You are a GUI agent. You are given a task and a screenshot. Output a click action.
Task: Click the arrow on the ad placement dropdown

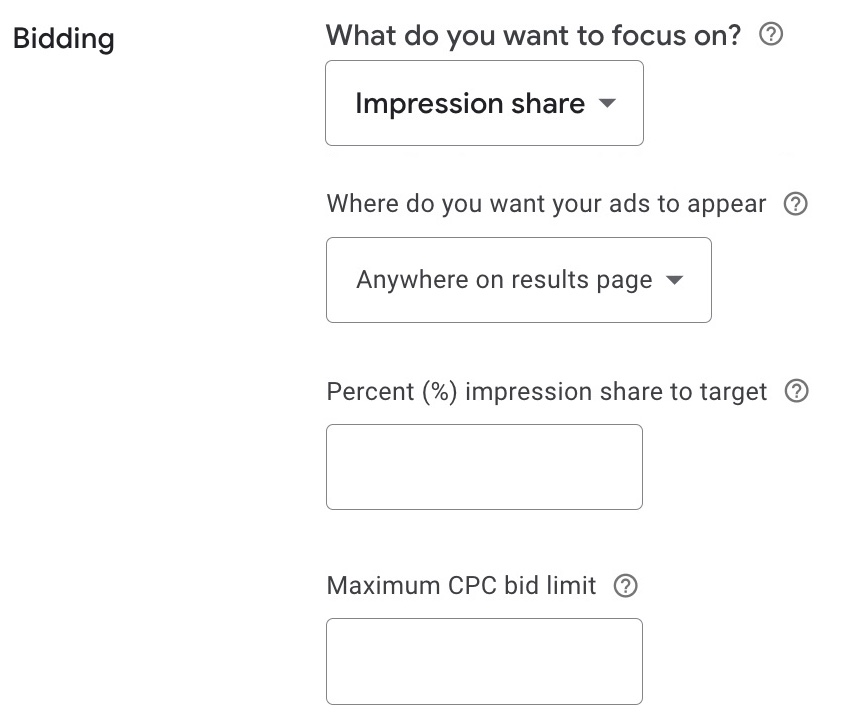click(x=676, y=280)
